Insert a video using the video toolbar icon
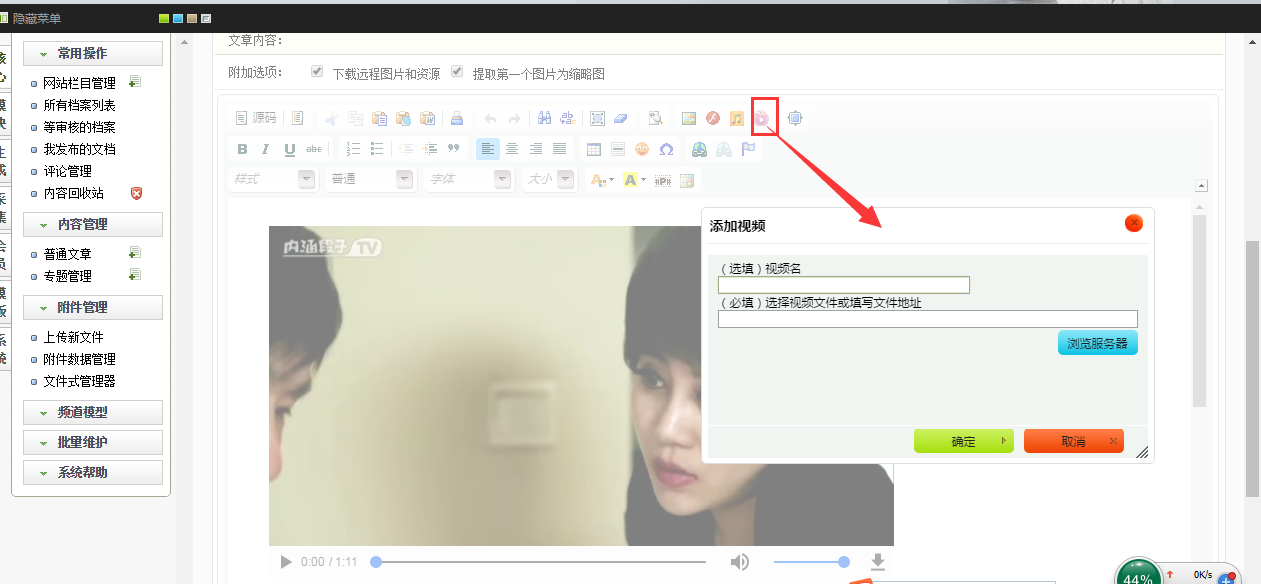 pos(764,118)
